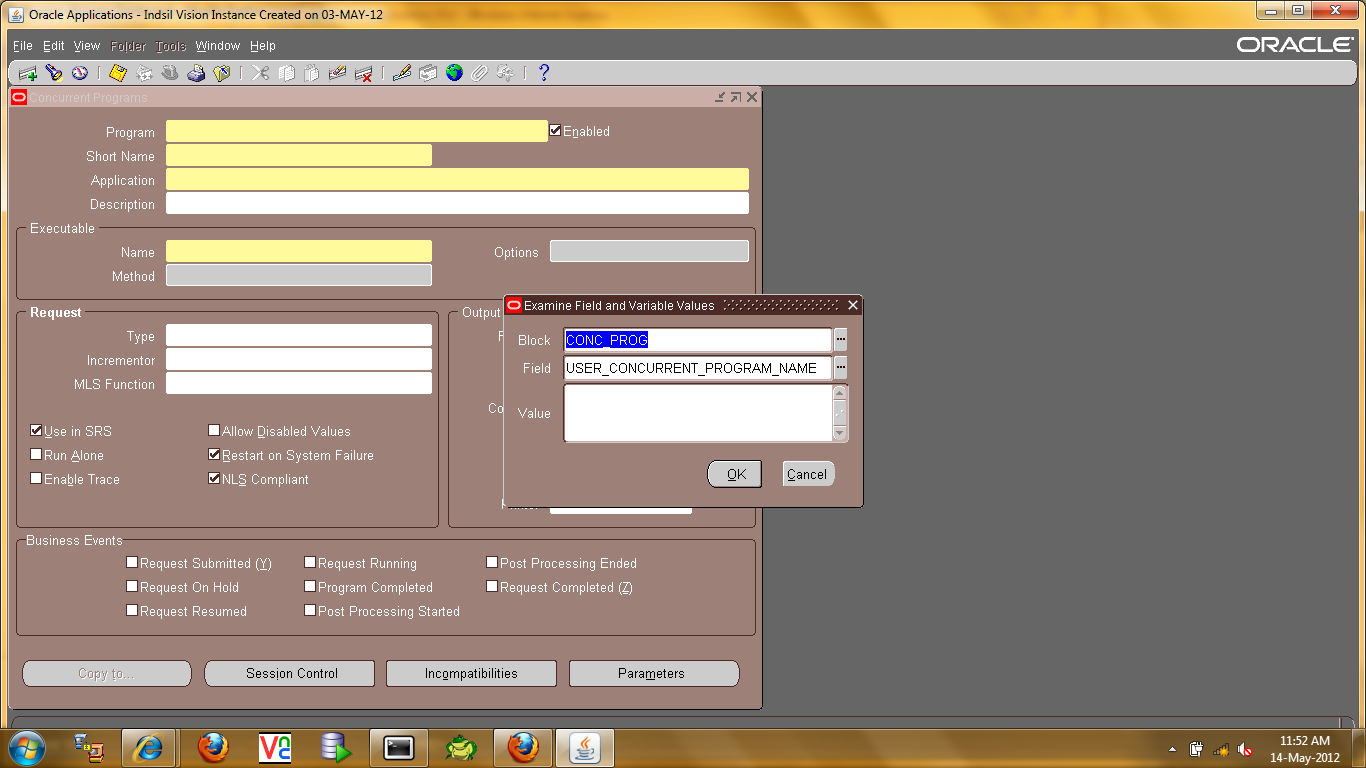Screen dimensions: 1366x768
Task: Click the Session Control button
Action: [290, 673]
